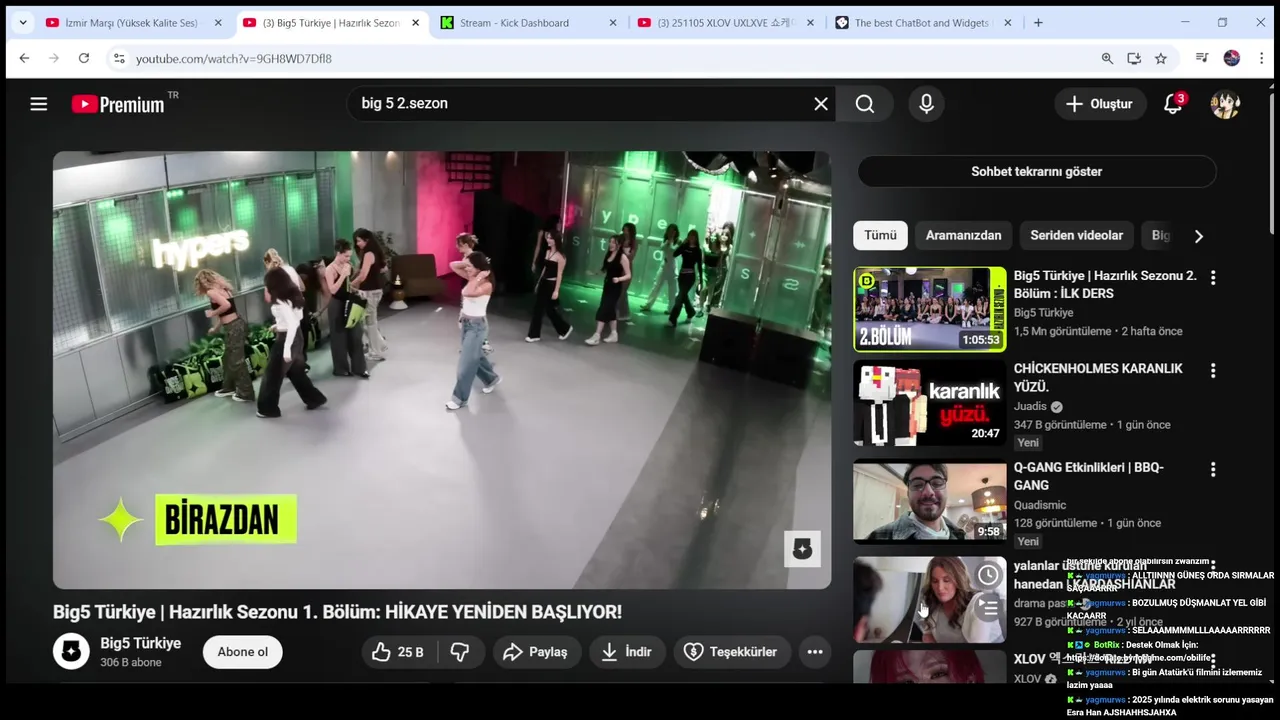Open the YouTube guide hamburger menu
Image resolution: width=1280 pixels, height=720 pixels.
pos(39,104)
